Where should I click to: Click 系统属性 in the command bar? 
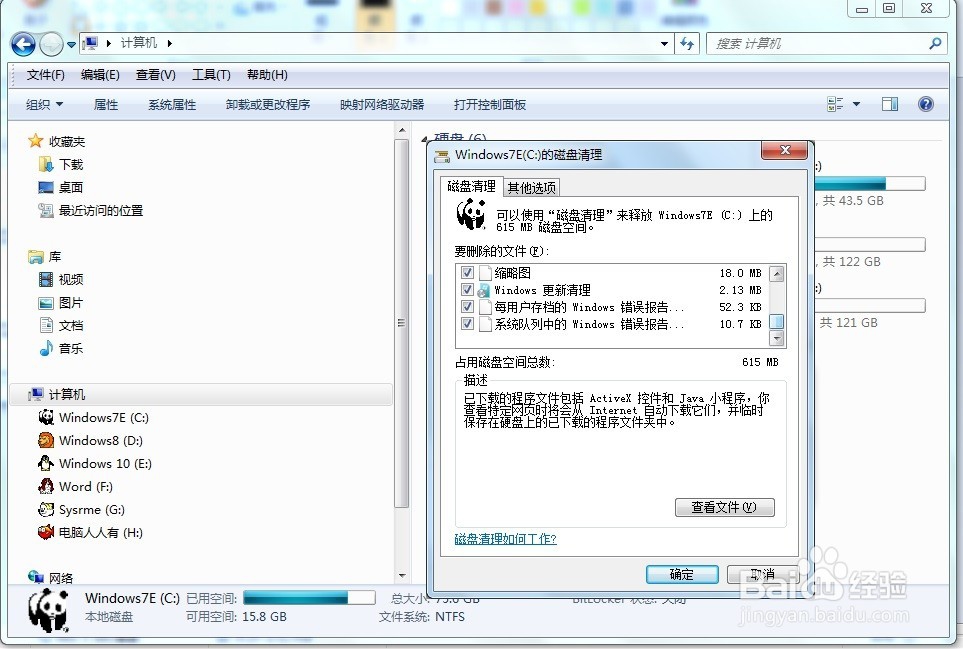[172, 104]
